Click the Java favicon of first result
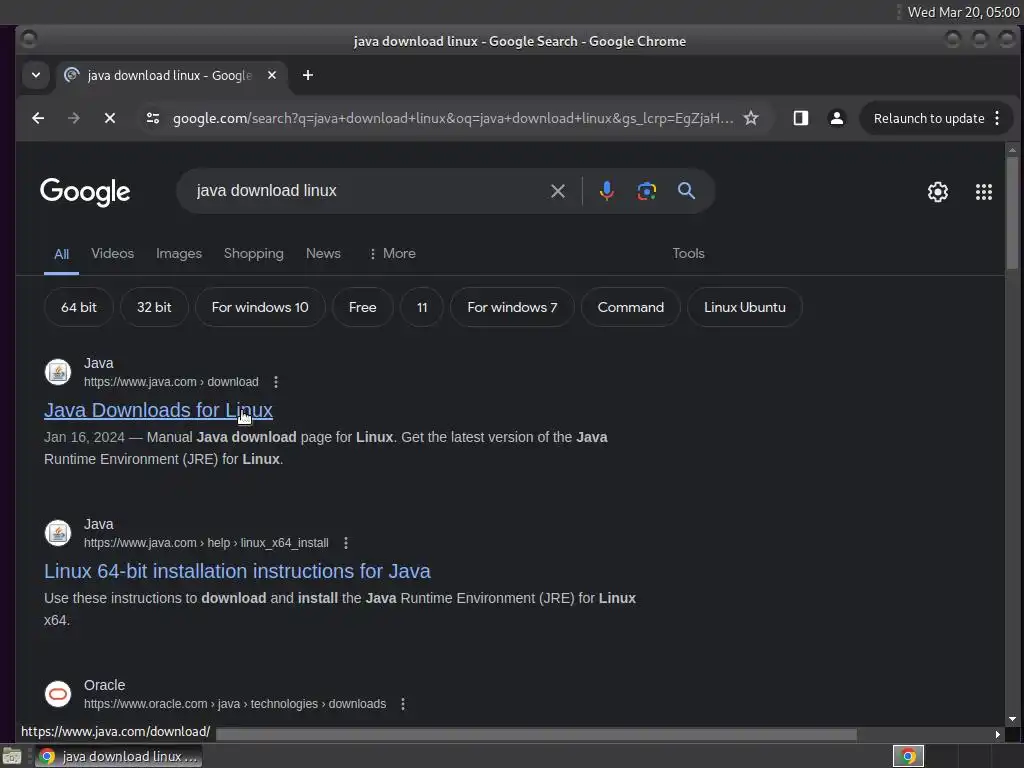 click(57, 372)
